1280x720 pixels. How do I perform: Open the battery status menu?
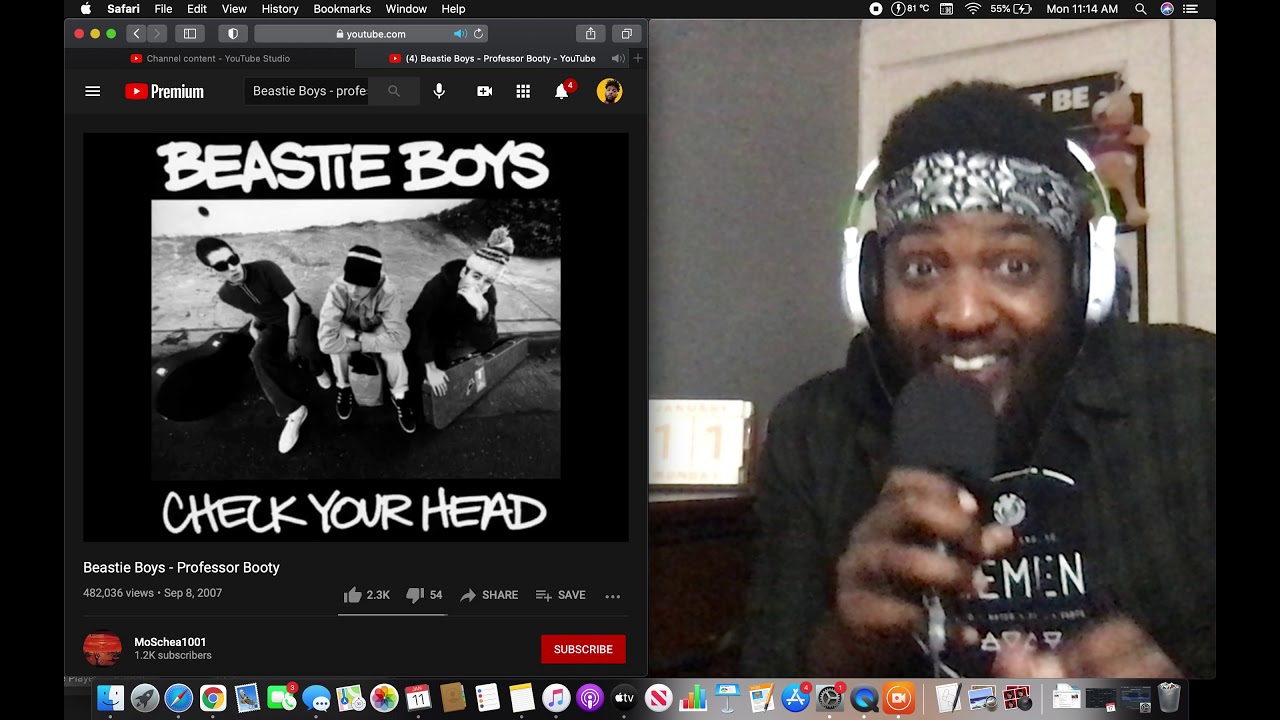point(1011,9)
